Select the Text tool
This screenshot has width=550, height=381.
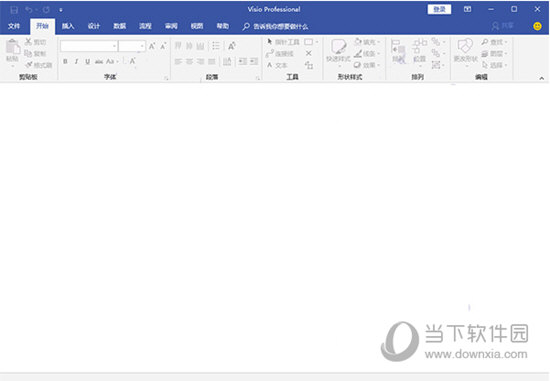pyautogui.click(x=277, y=65)
